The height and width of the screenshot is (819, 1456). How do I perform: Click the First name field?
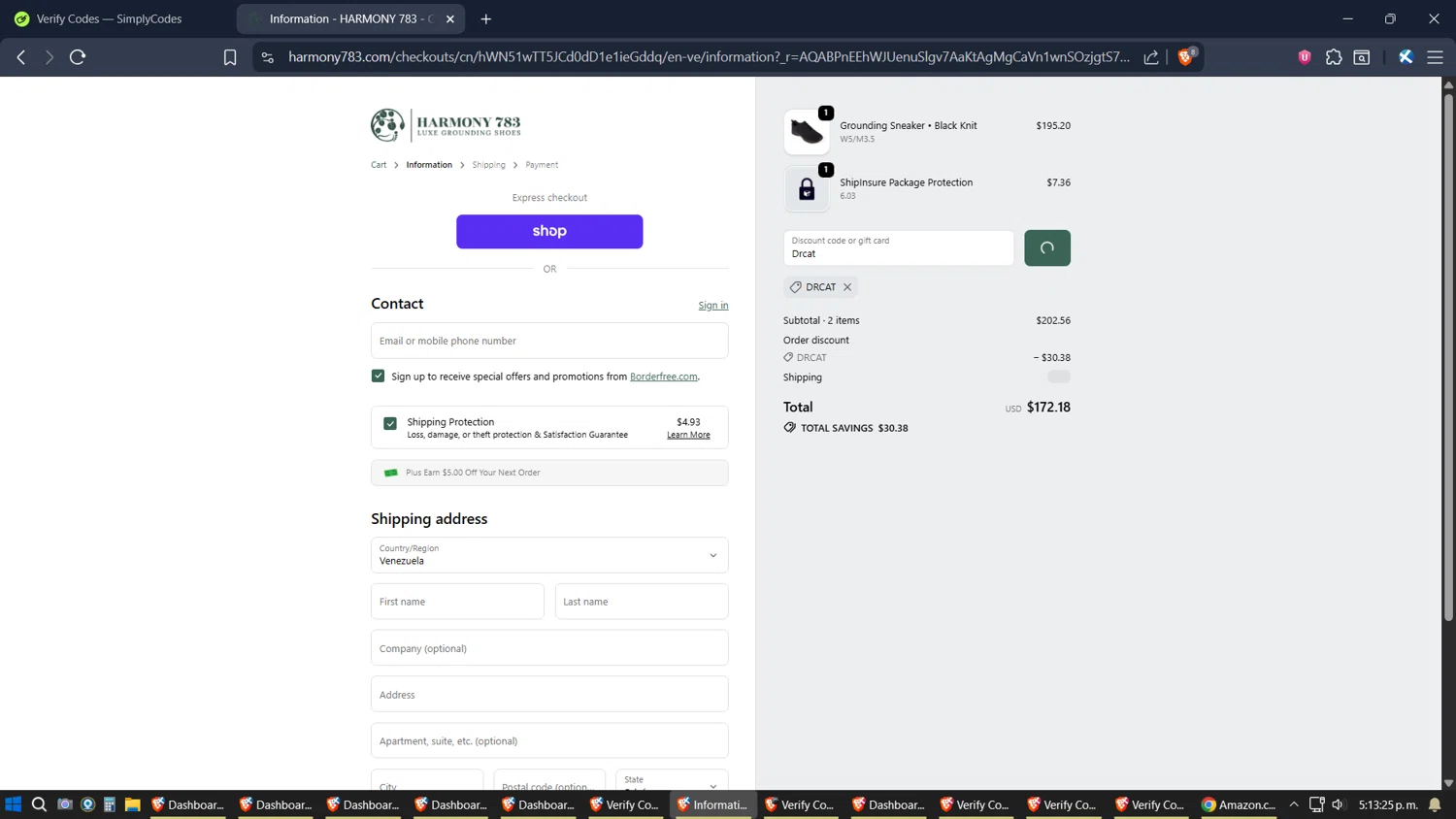click(x=457, y=602)
